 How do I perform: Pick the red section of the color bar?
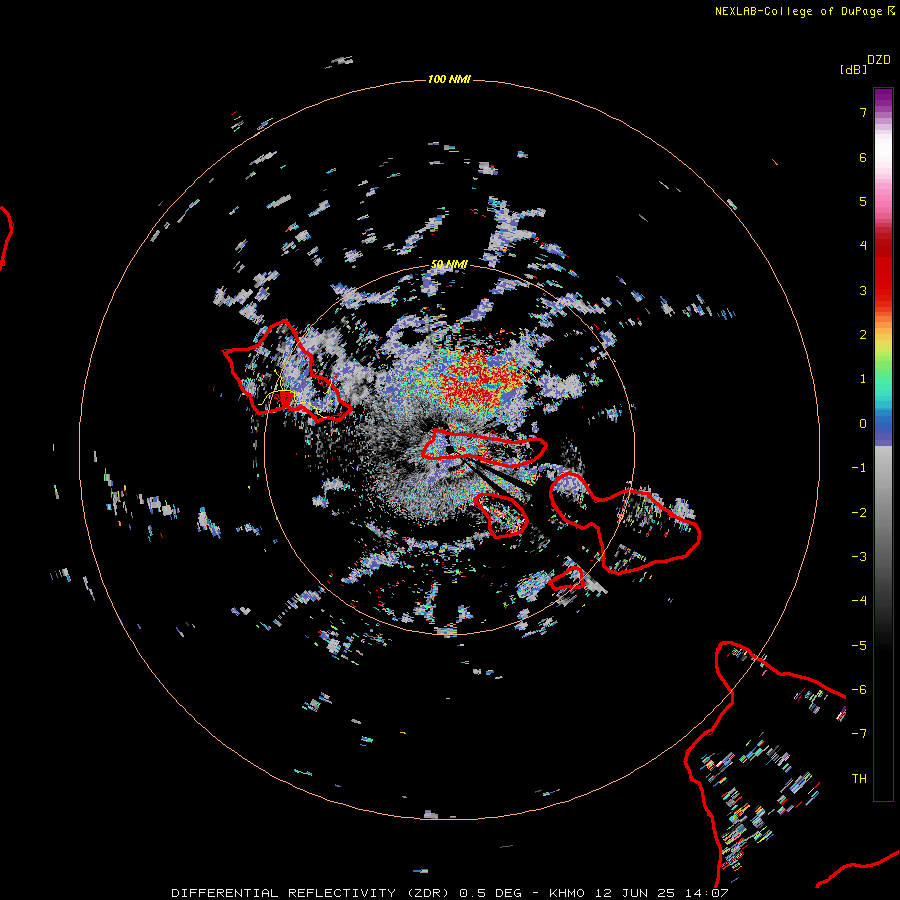click(x=883, y=270)
